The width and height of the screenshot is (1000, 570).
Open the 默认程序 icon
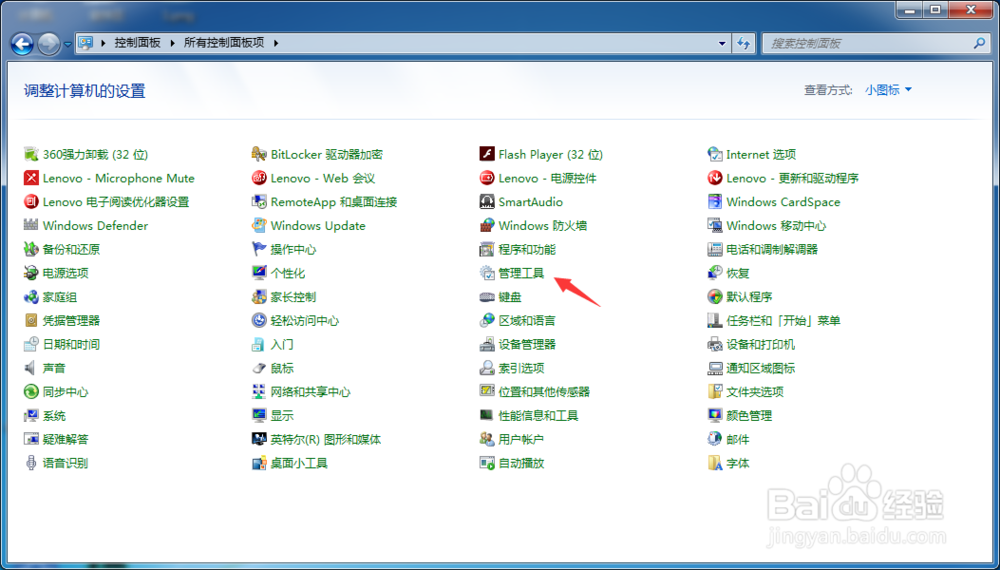coord(715,297)
